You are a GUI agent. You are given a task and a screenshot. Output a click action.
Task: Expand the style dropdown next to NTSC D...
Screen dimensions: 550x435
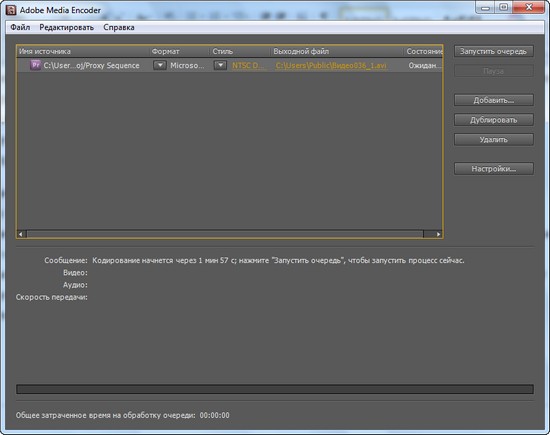click(220, 65)
